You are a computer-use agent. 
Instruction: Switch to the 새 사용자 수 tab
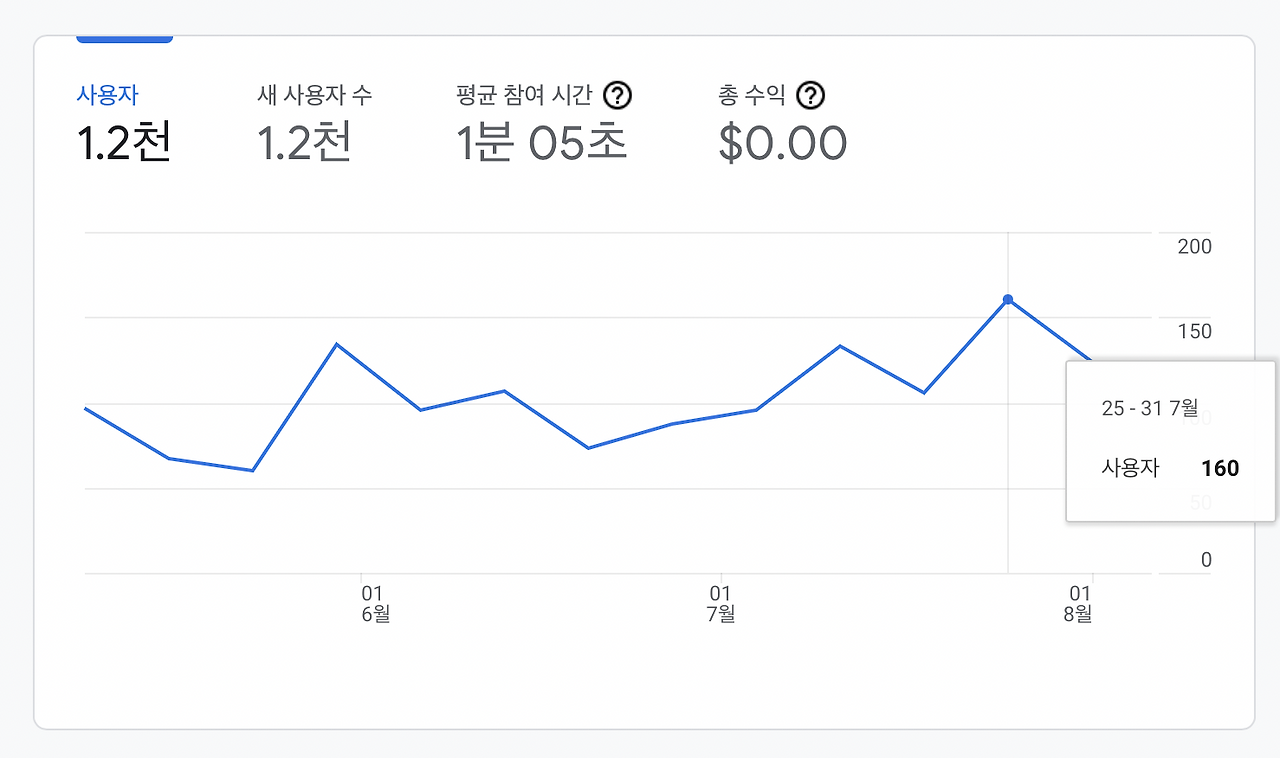pos(314,96)
